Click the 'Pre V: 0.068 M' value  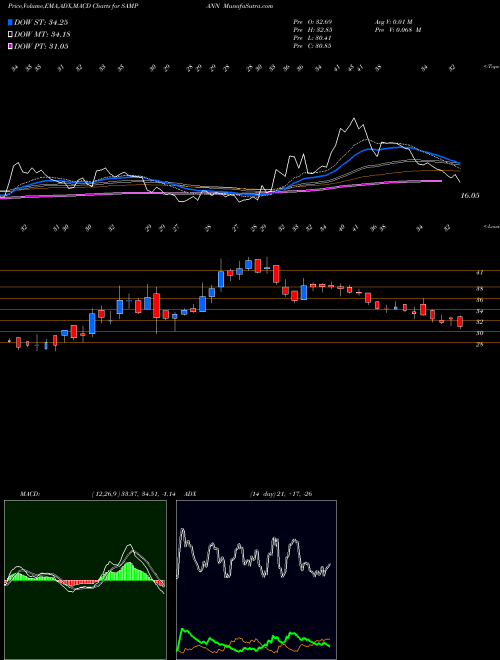pyautogui.click(x=397, y=30)
